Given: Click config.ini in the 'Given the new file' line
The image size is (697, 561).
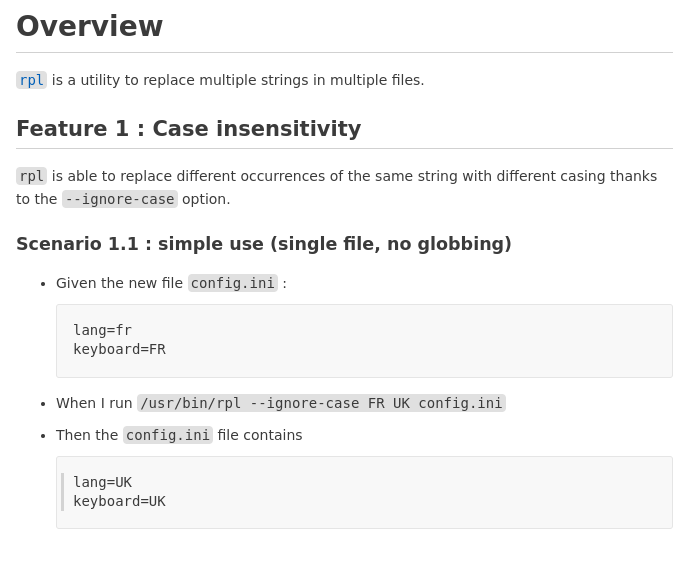Looking at the screenshot, I should pyautogui.click(x=232, y=283).
